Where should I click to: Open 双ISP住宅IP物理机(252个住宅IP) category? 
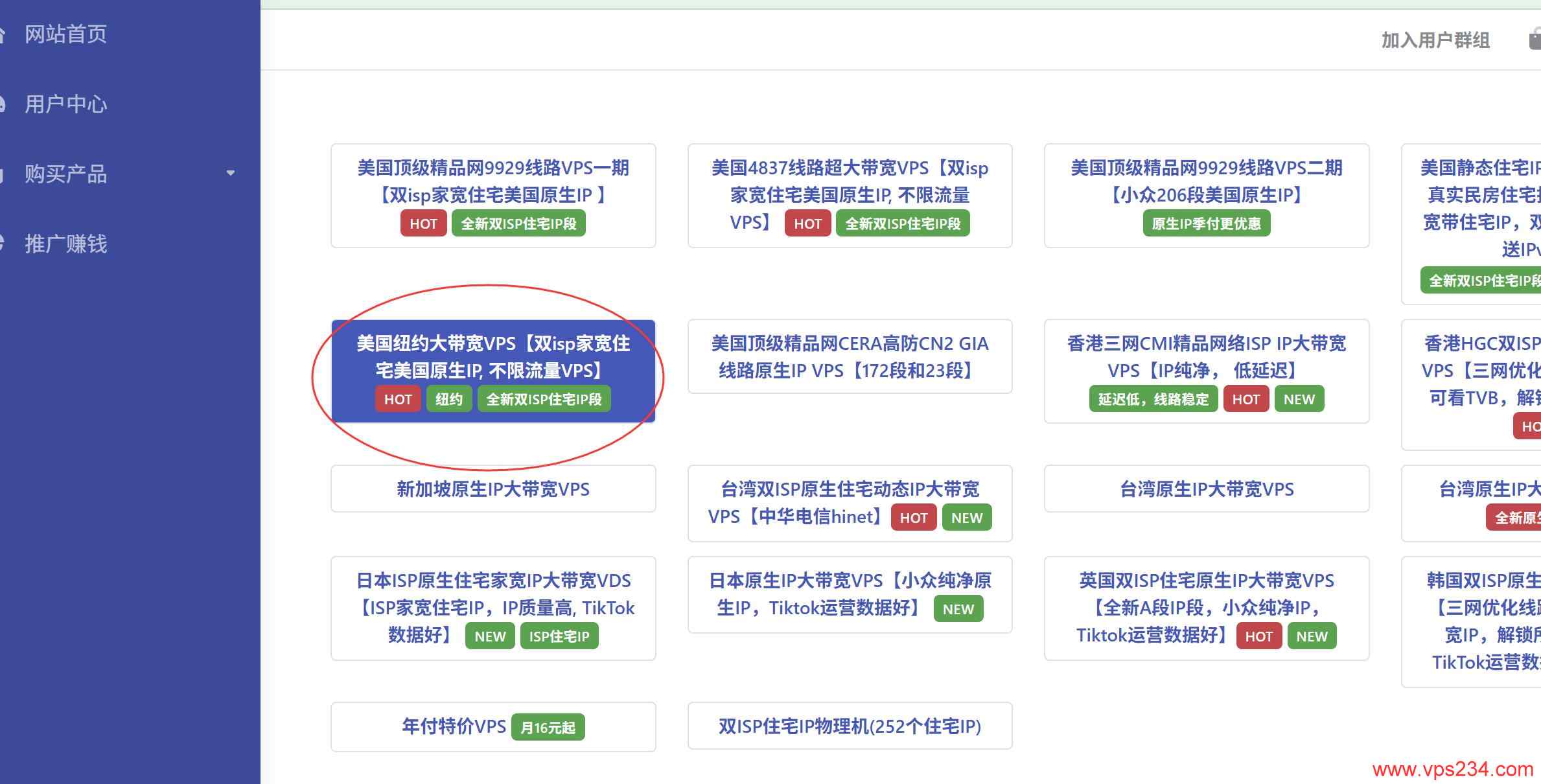850,726
